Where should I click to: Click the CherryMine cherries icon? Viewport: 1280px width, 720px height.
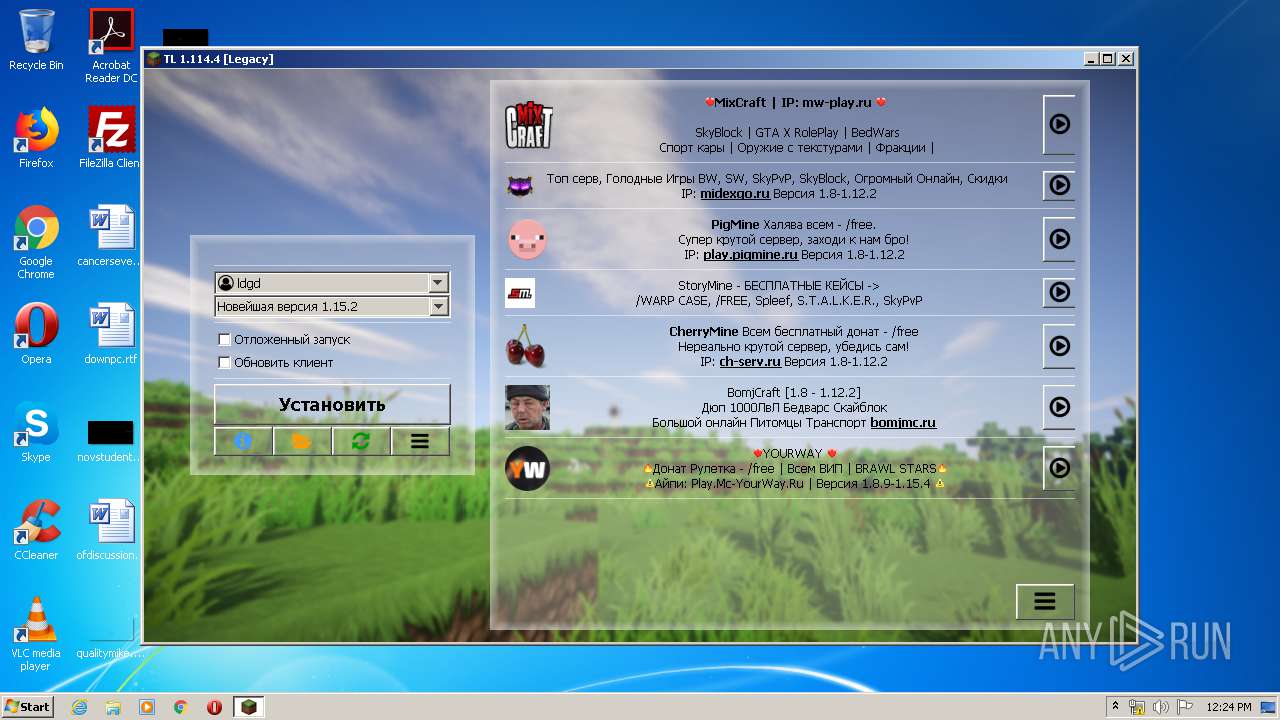click(x=526, y=346)
